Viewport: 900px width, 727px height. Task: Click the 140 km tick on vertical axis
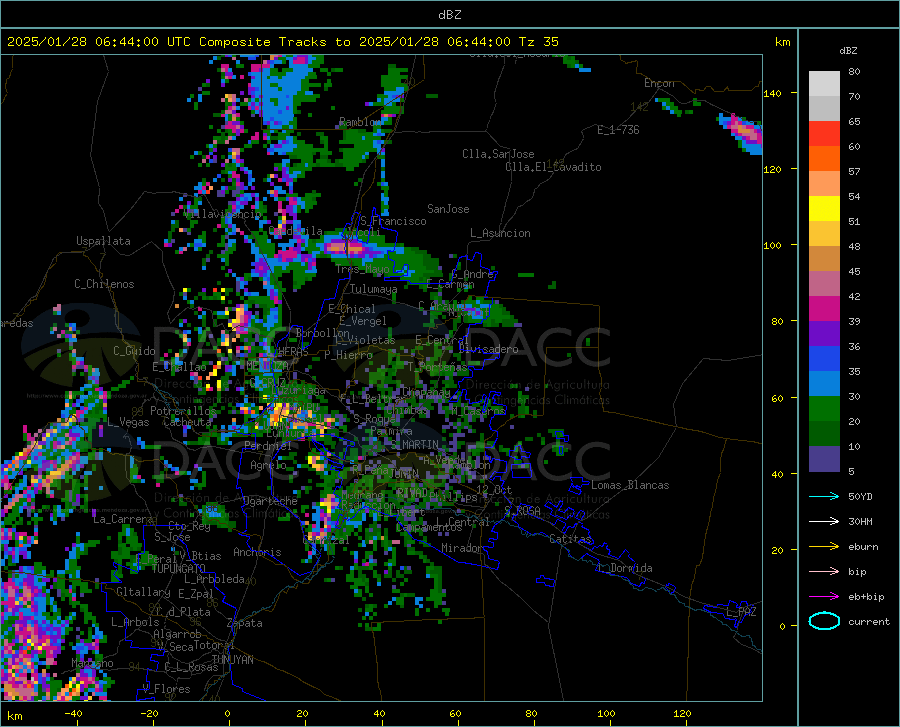(x=772, y=93)
